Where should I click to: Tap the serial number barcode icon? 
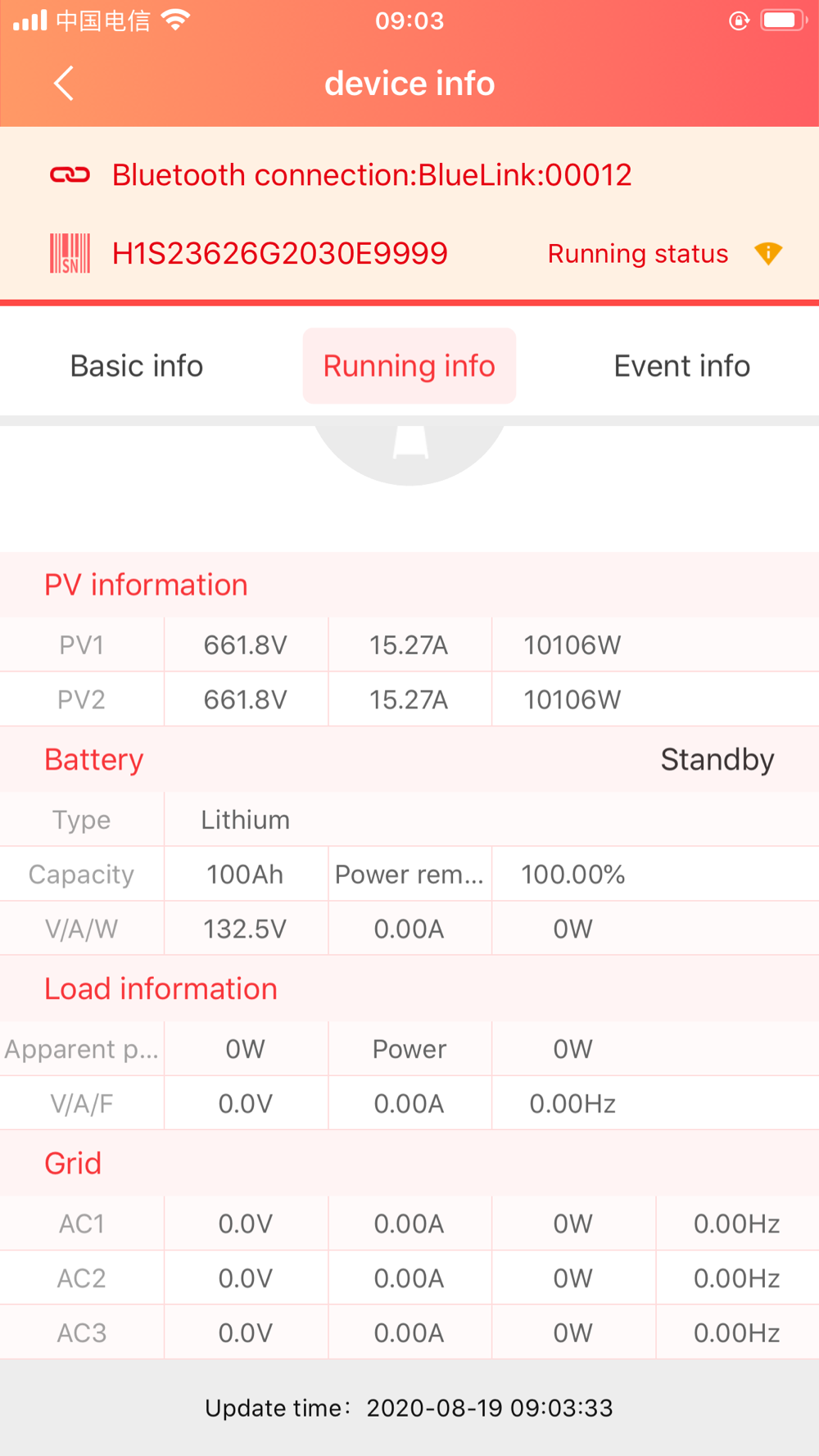click(70, 254)
